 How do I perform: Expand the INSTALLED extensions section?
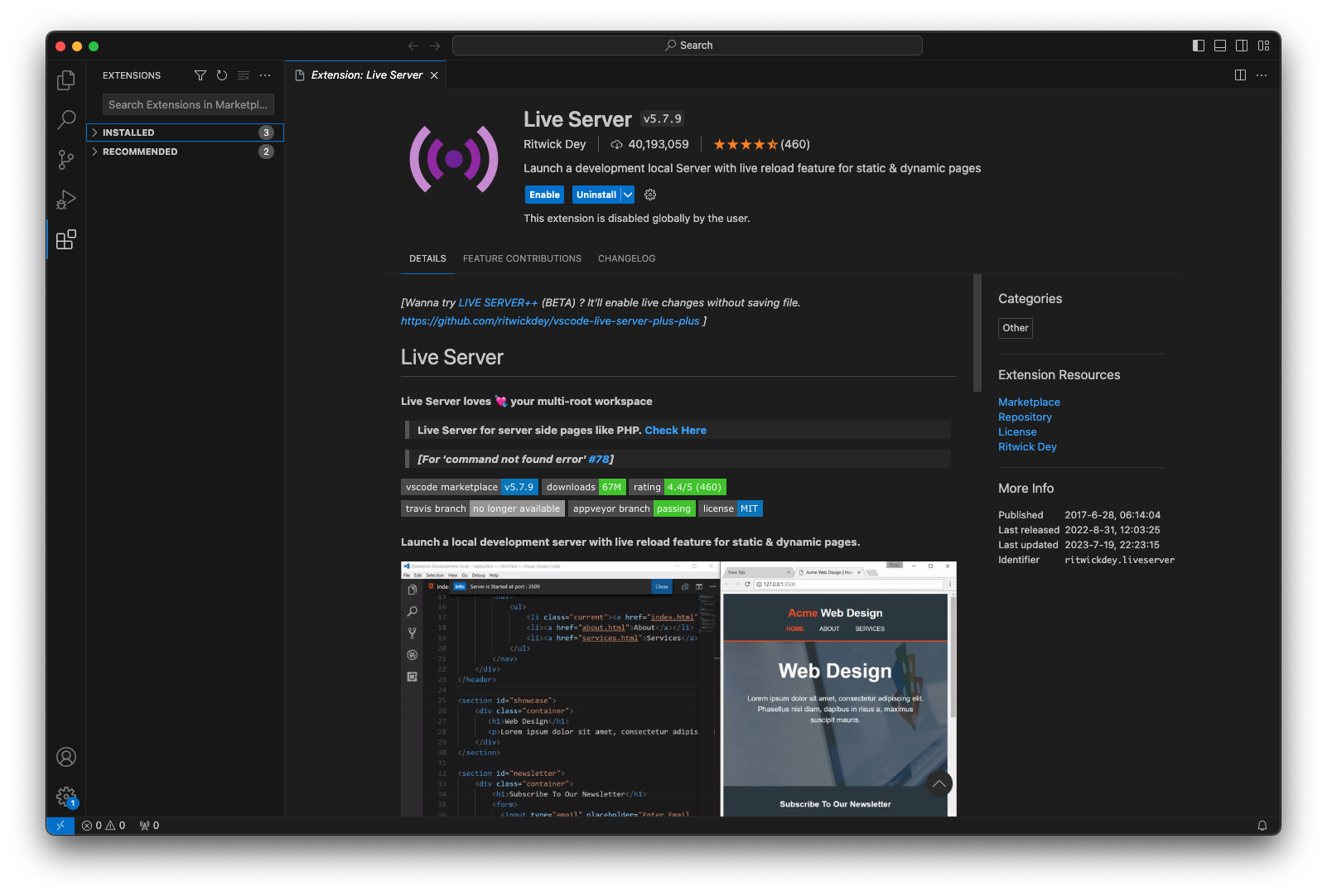[x=185, y=132]
